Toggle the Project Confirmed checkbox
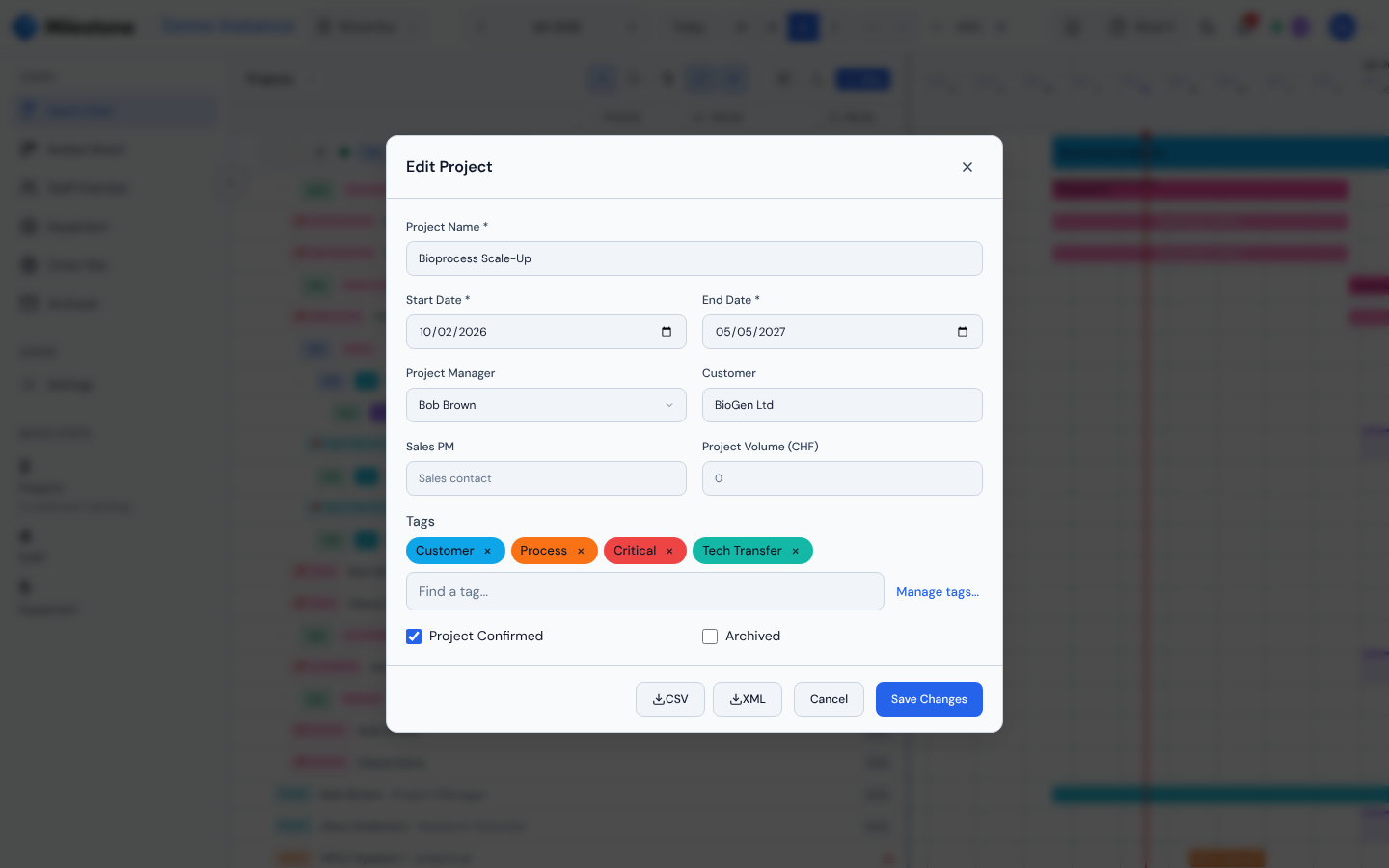 [x=414, y=637]
